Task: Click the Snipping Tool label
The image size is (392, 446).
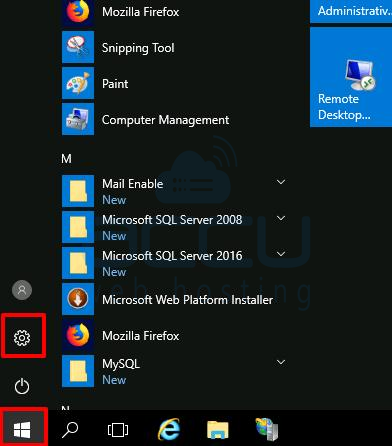Action: (x=138, y=48)
